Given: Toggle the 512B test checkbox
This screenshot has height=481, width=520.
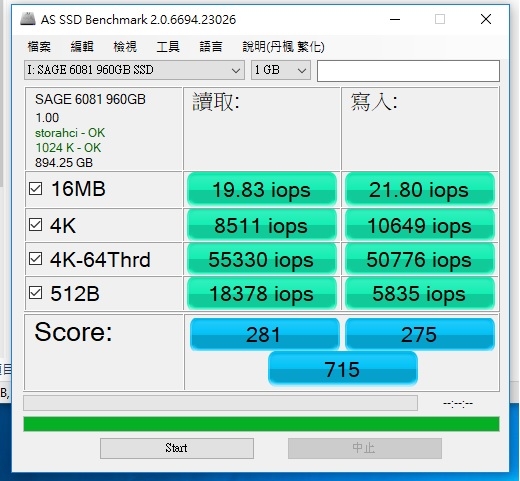Looking at the screenshot, I should pos(35,293).
